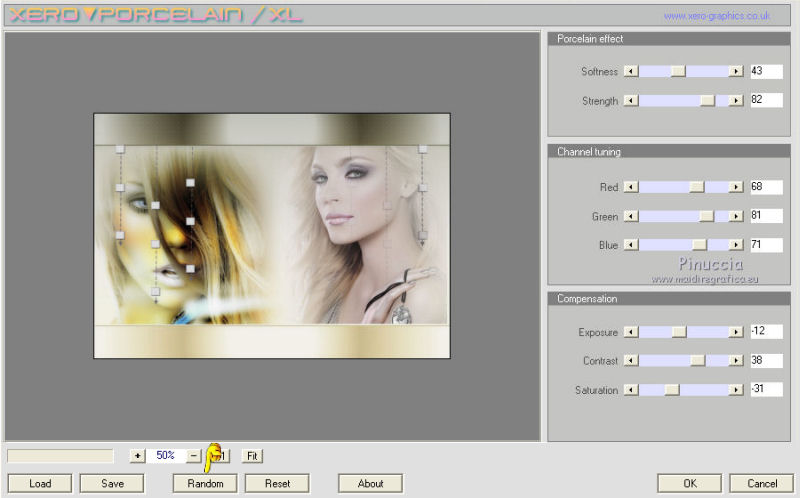Click the Save button
800x498 pixels.
[x=112, y=483]
